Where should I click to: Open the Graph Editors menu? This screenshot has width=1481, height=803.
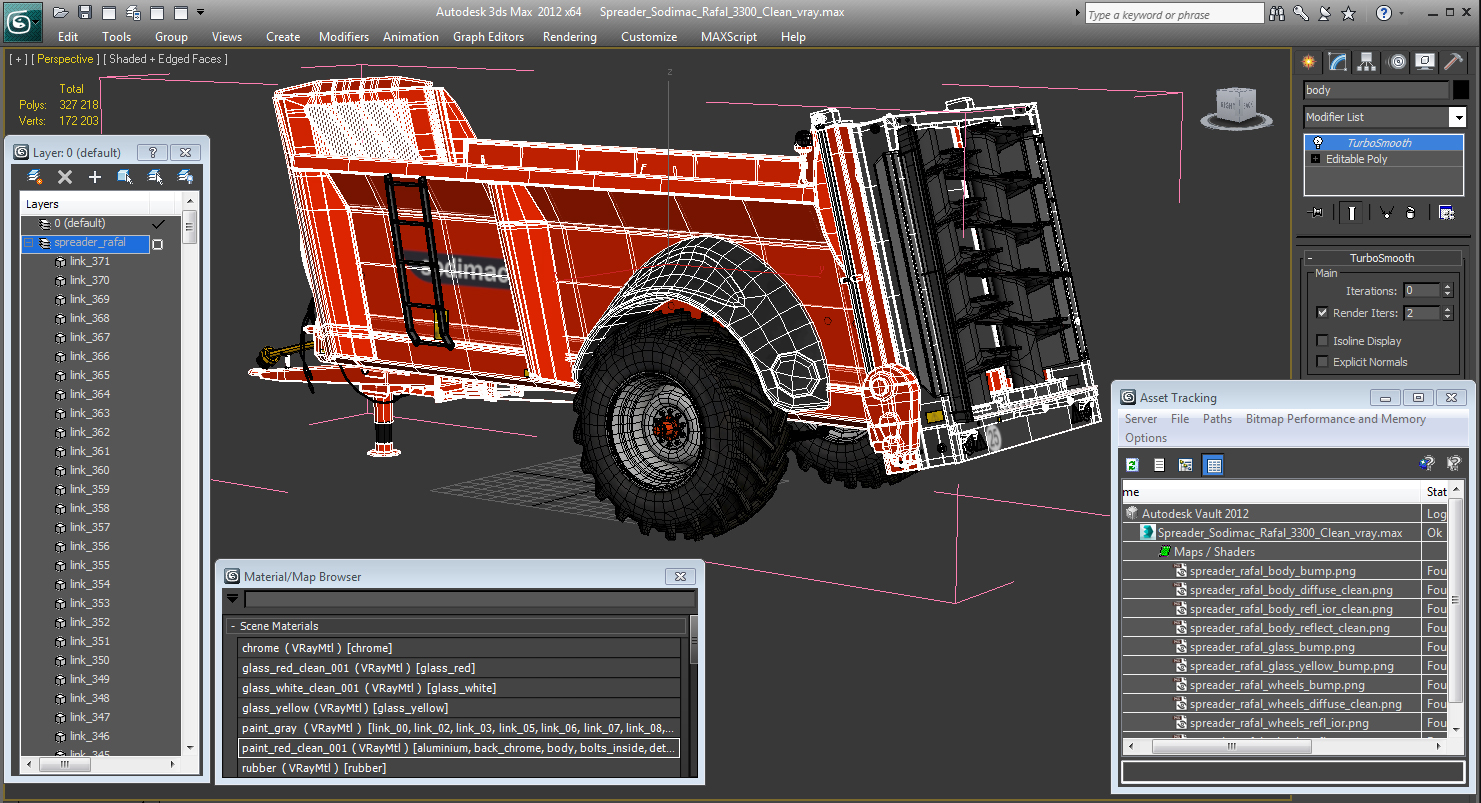coord(488,37)
